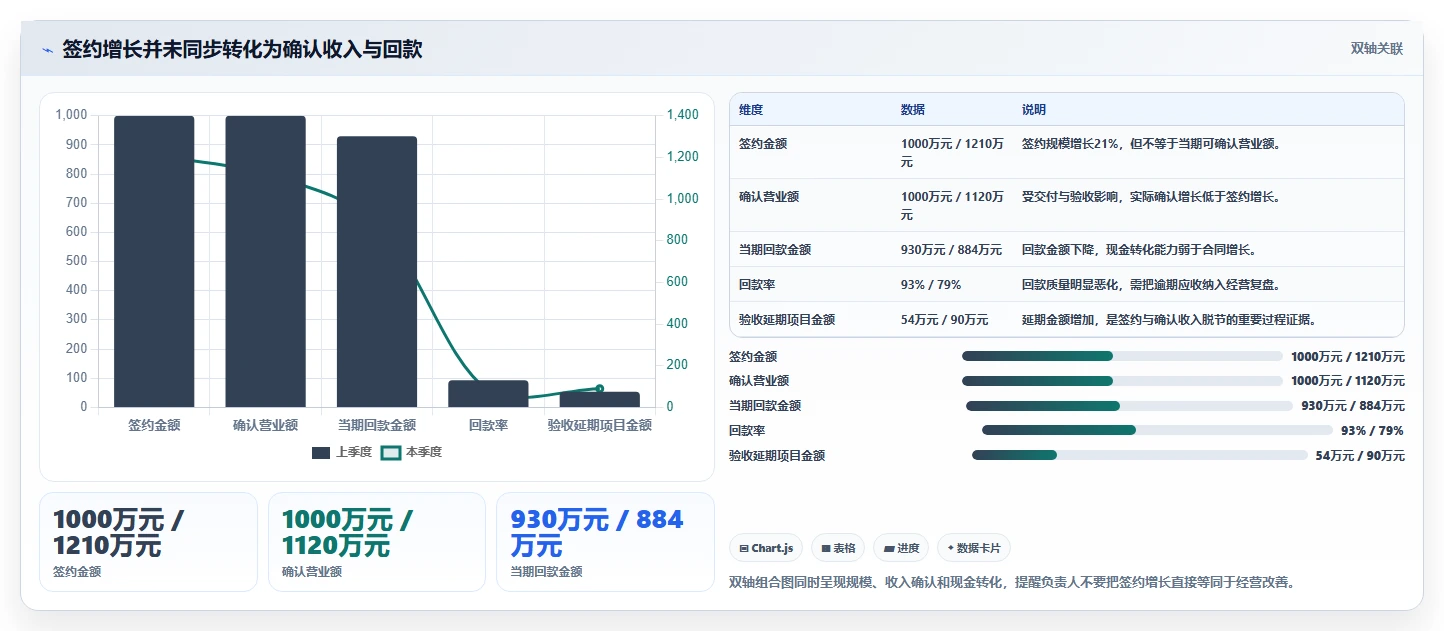Select the 表格 tag chip
The image size is (1444, 631).
click(837, 548)
